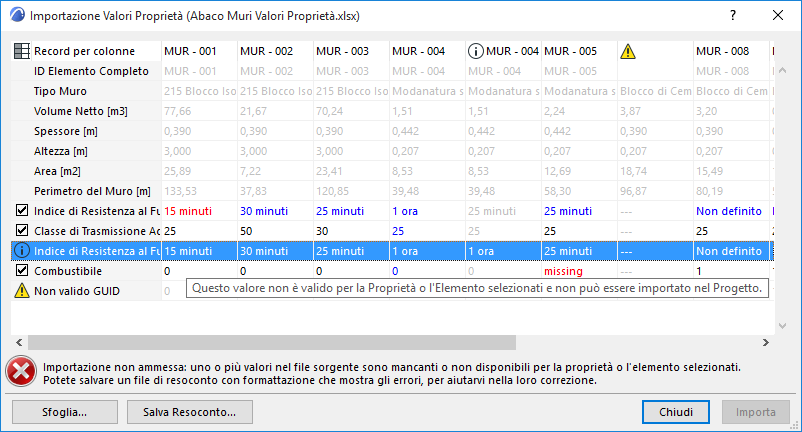Click the red 'missing' value in the Combustibile row
This screenshot has width=802, height=432.
click(563, 271)
